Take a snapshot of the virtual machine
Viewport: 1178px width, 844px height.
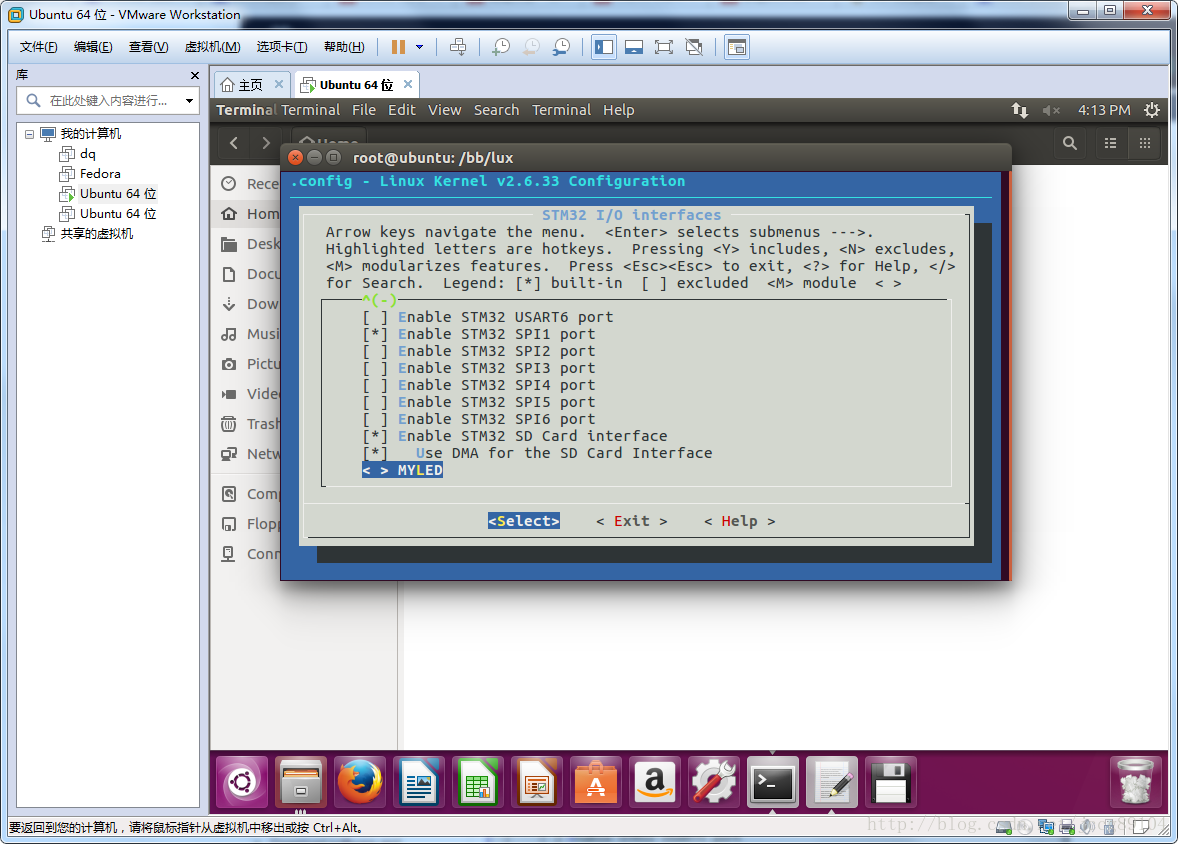click(500, 47)
